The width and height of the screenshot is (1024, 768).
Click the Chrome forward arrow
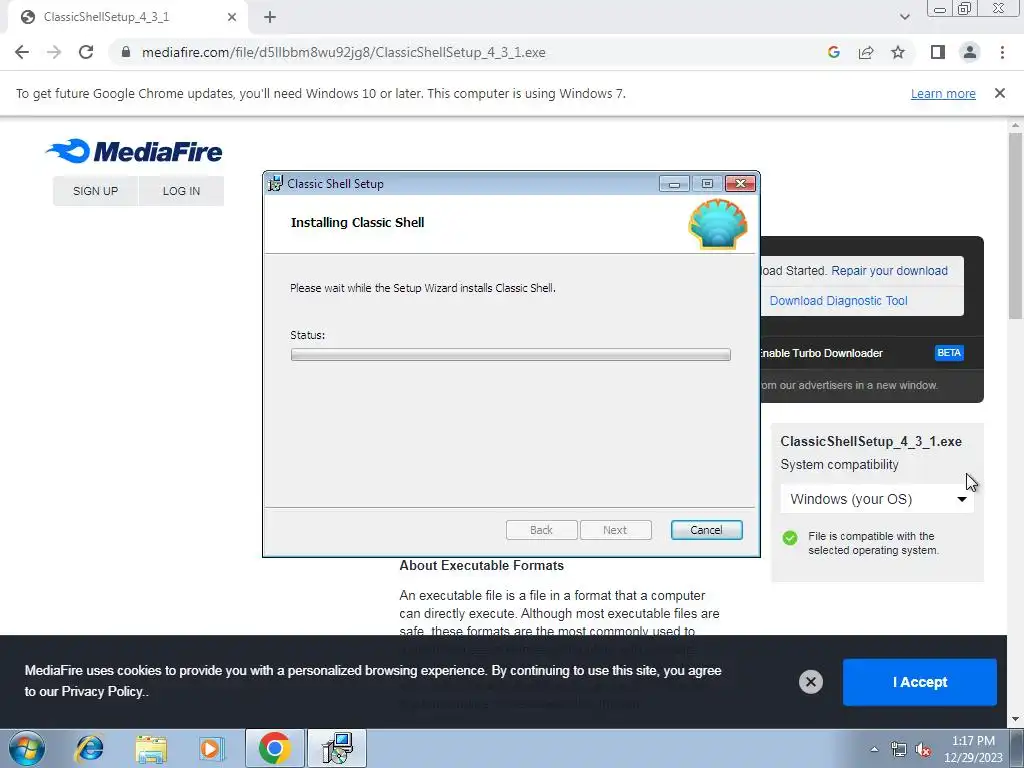point(54,52)
